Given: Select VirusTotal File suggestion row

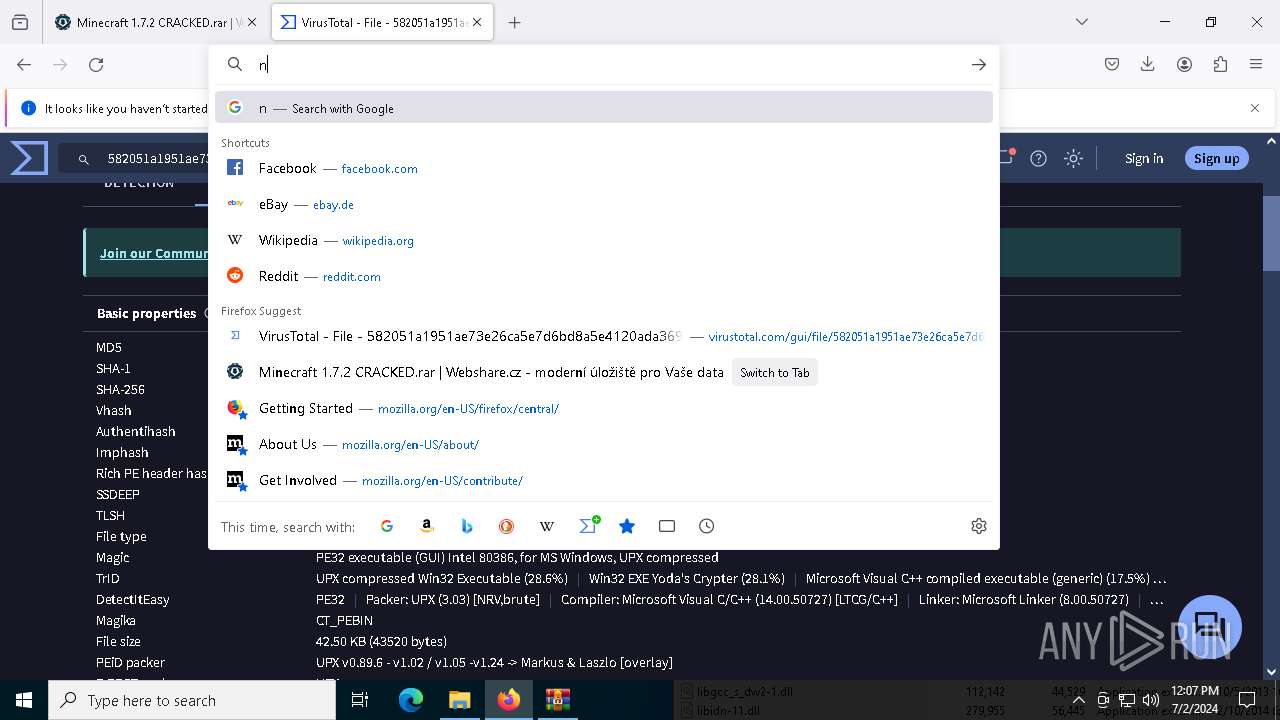Looking at the screenshot, I should pyautogui.click(x=604, y=336).
